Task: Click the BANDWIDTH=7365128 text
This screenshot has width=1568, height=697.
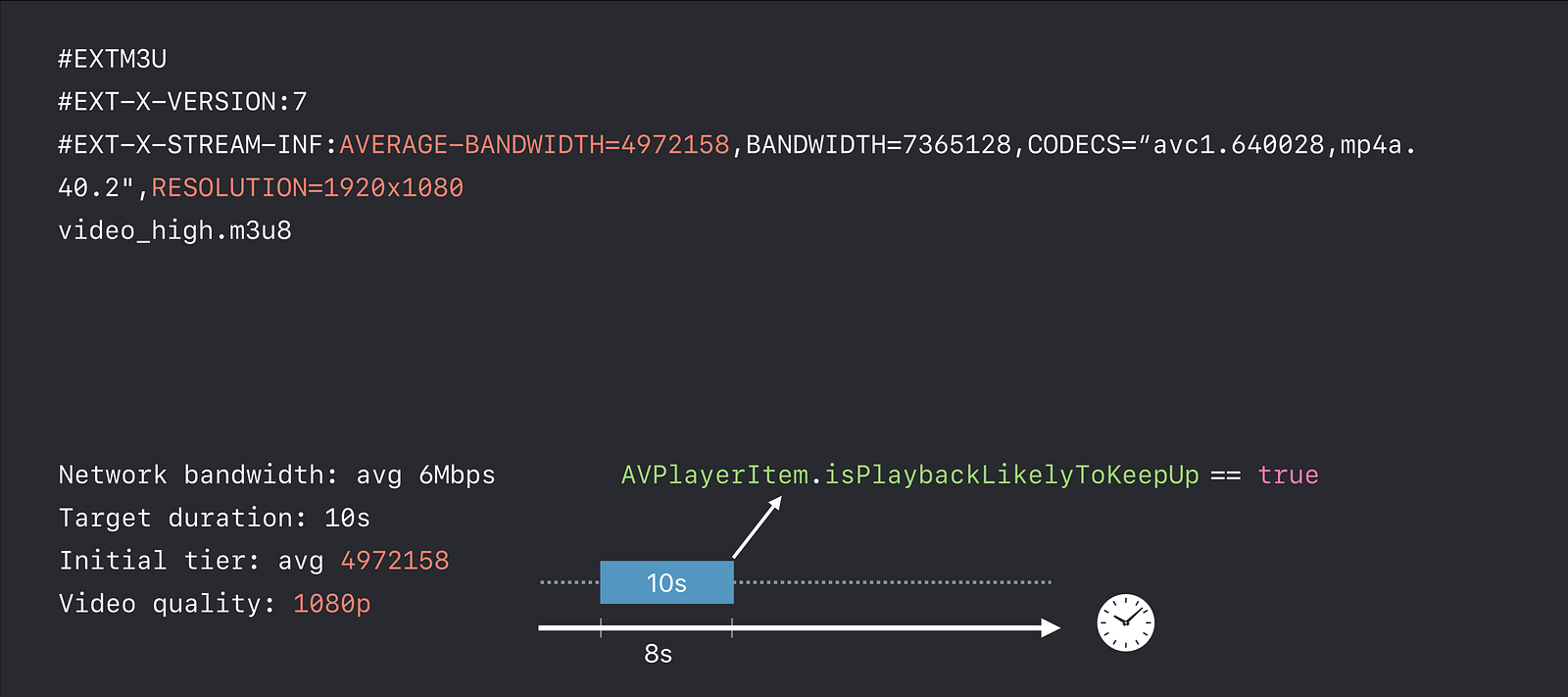Action: (878, 145)
